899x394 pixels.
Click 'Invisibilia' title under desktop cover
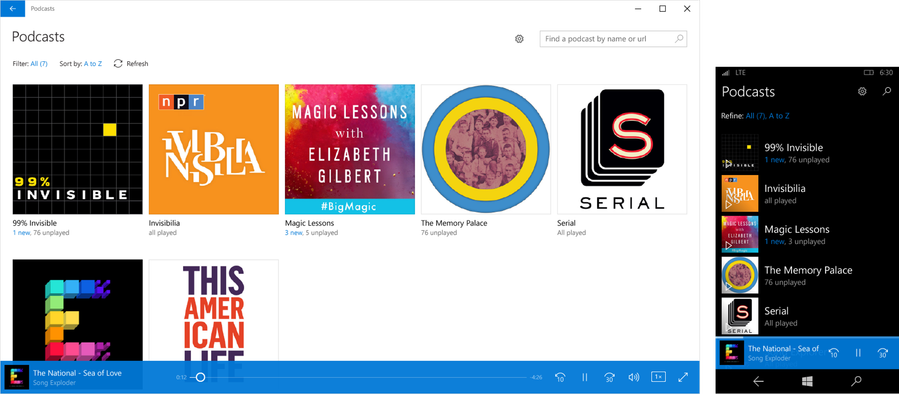click(165, 223)
